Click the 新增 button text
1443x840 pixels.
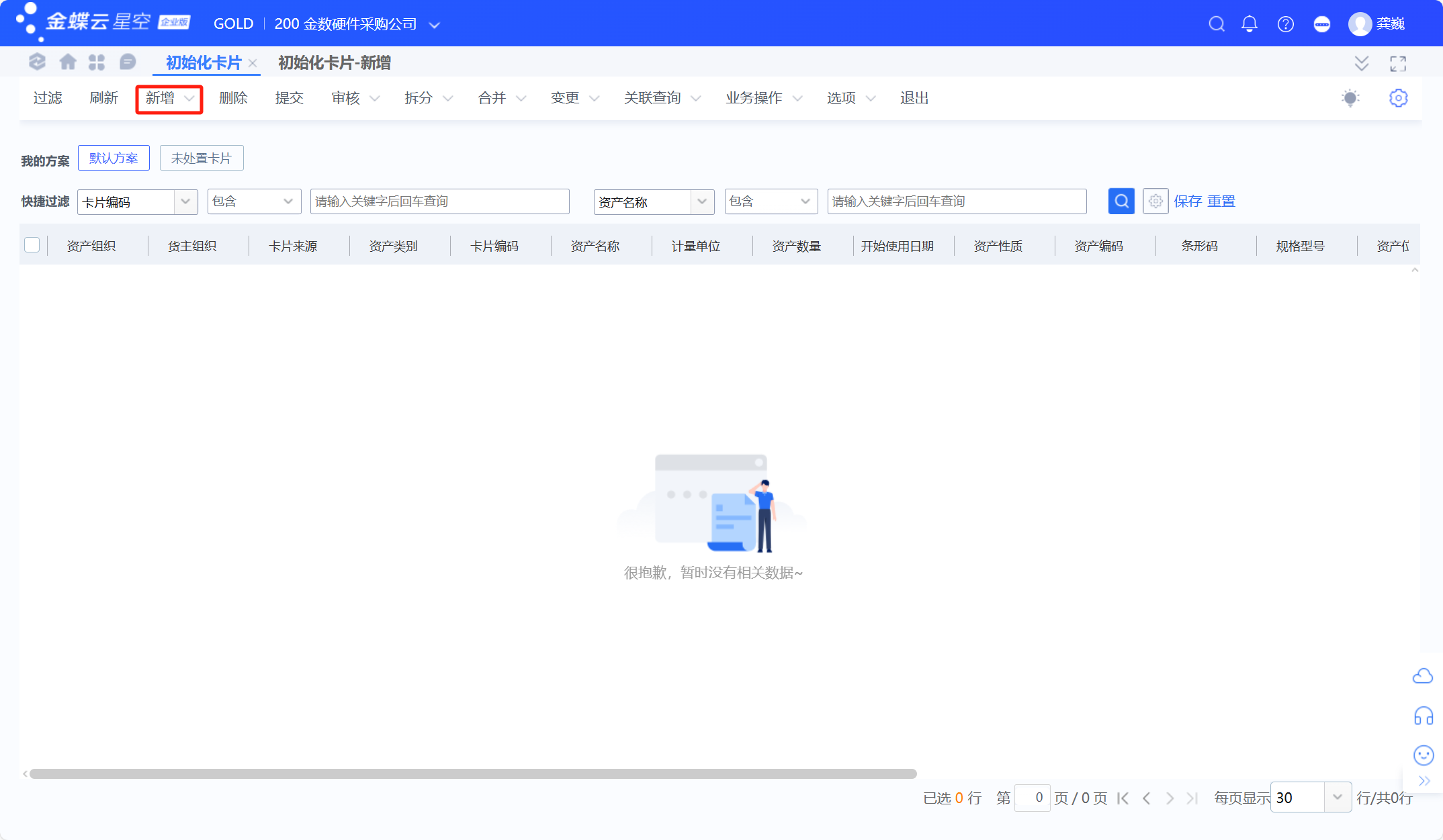(160, 98)
